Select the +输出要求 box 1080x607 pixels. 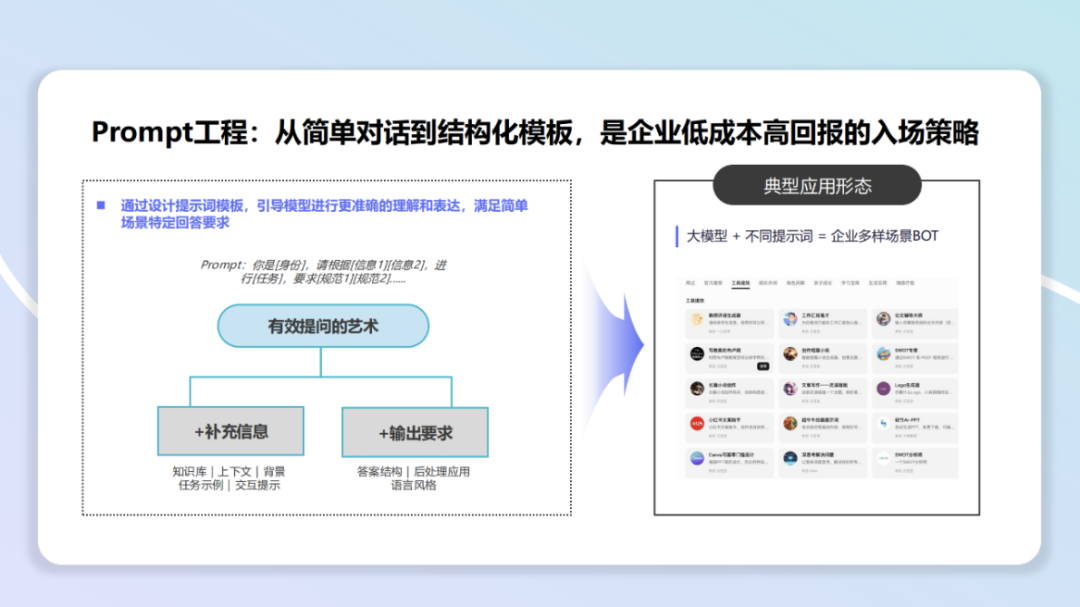tap(415, 432)
